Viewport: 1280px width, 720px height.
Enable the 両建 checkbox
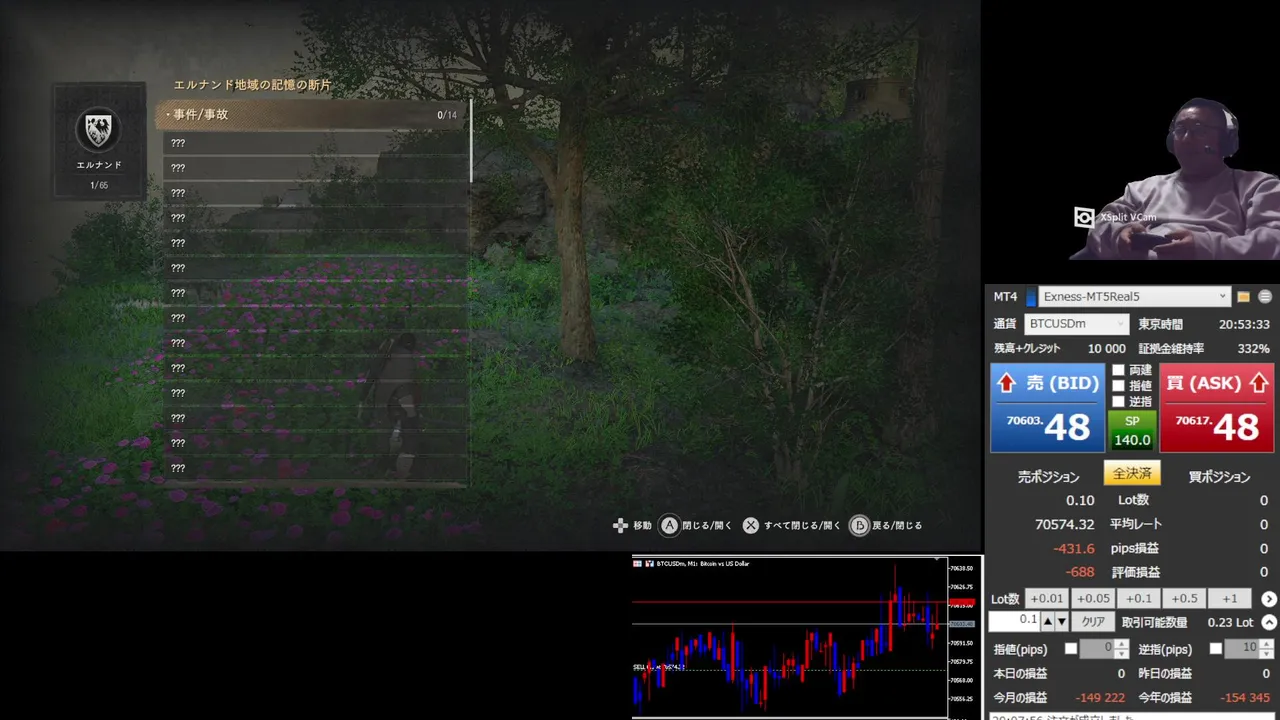click(1119, 370)
